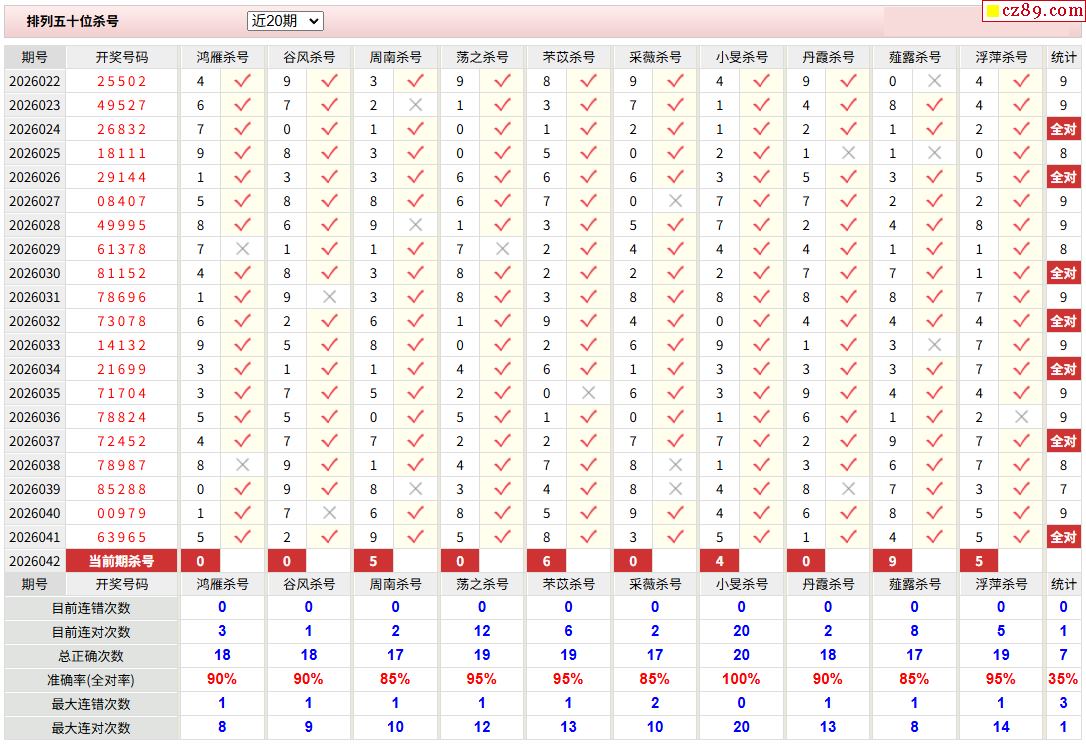Click the red 当前期杀号 label for 2026042
This screenshot has width=1086, height=746.
121,561
